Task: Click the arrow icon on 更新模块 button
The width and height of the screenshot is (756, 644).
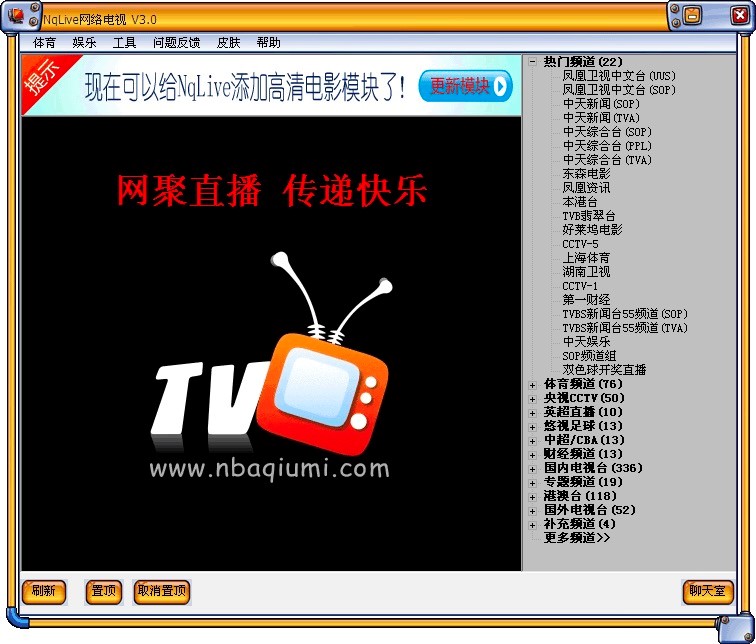Action: [500, 86]
